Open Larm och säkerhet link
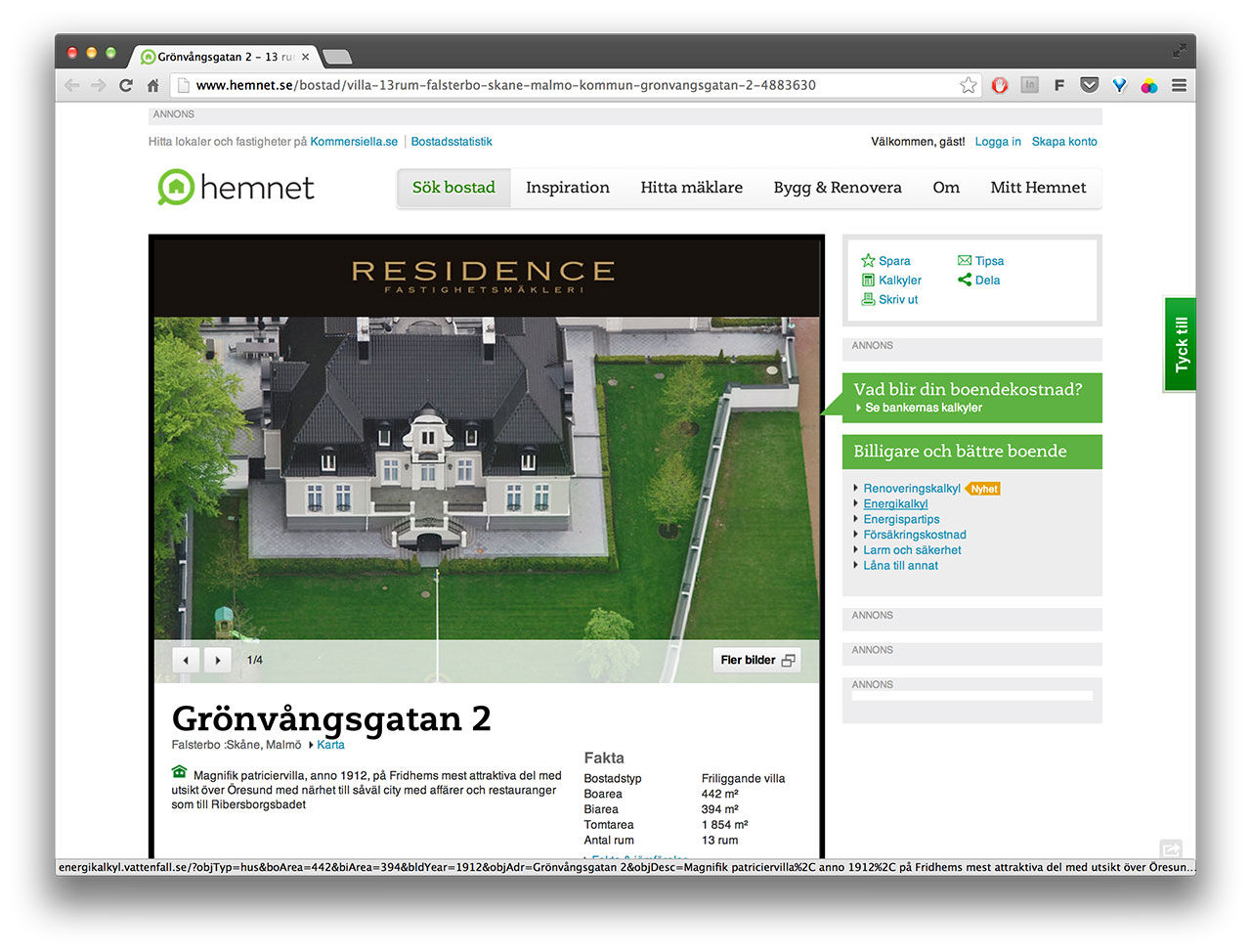This screenshot has height=952, width=1251. click(x=912, y=550)
